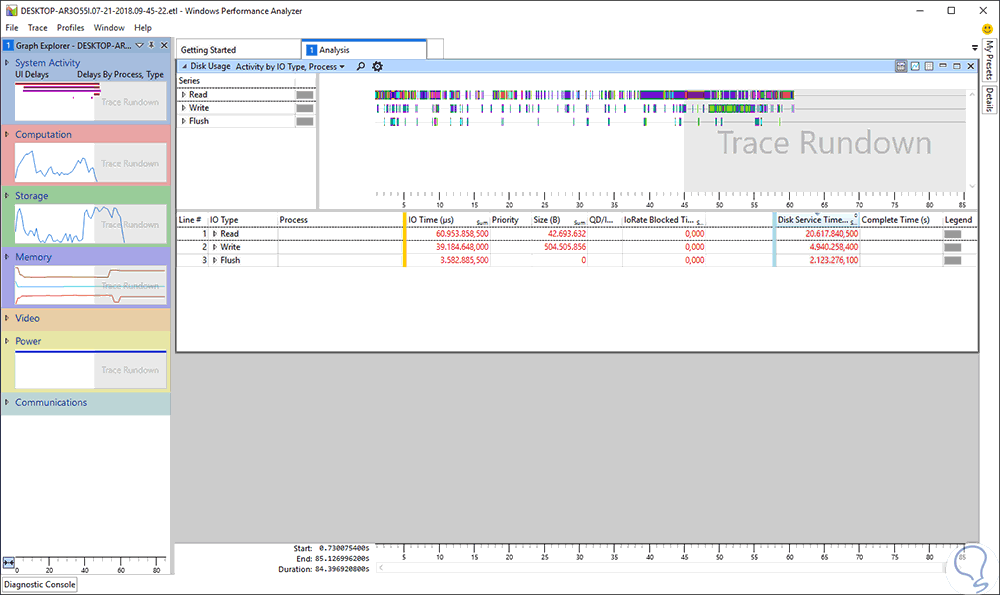The height and width of the screenshot is (595, 1000).
Task: Sort by the Disk Service Time column header
Action: [817, 219]
